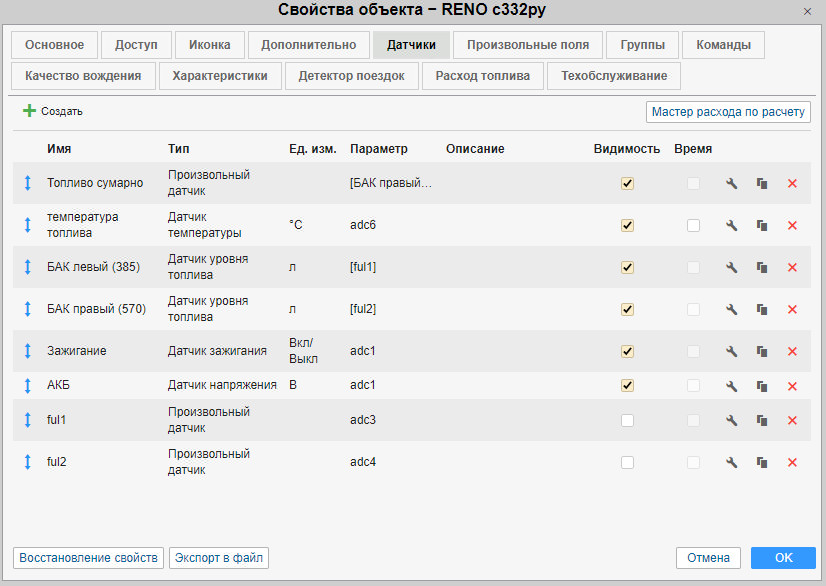The image size is (826, 586).
Task: Open wrench settings for ful2 sensor
Action: pos(731,462)
